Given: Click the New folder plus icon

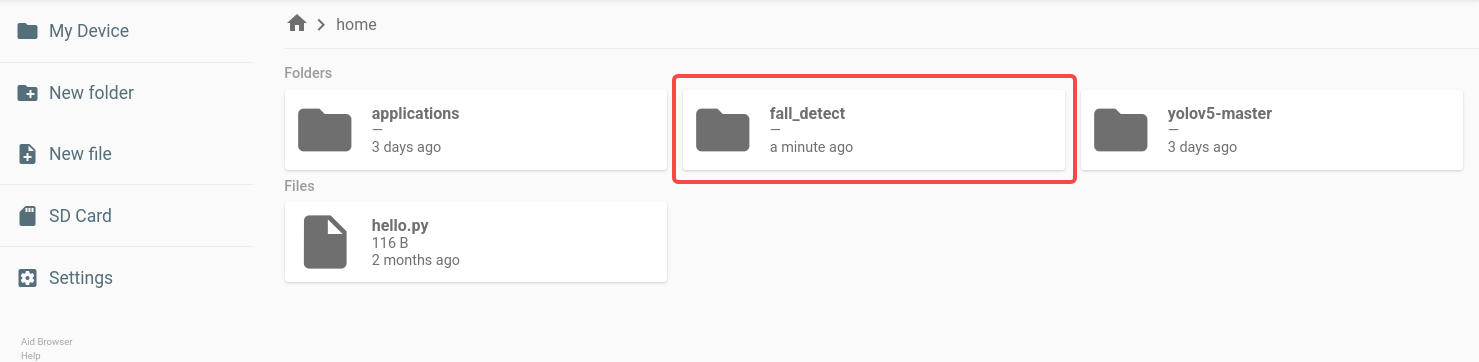Looking at the screenshot, I should click(x=28, y=93).
